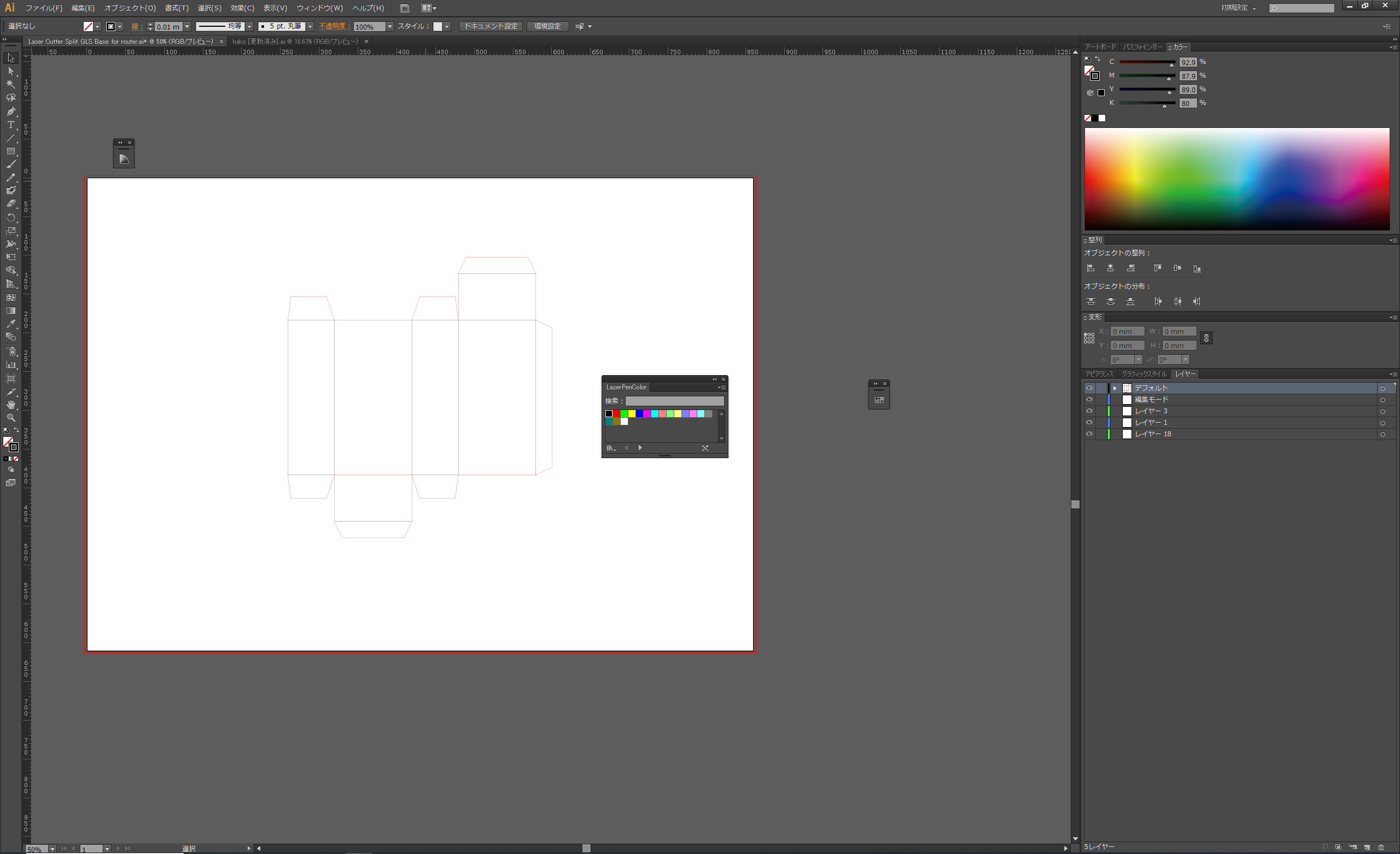Screen dimensions: 1400x854
Task: Open the brush definition dropdown 5 pt. 丸筆
Action: [310, 27]
